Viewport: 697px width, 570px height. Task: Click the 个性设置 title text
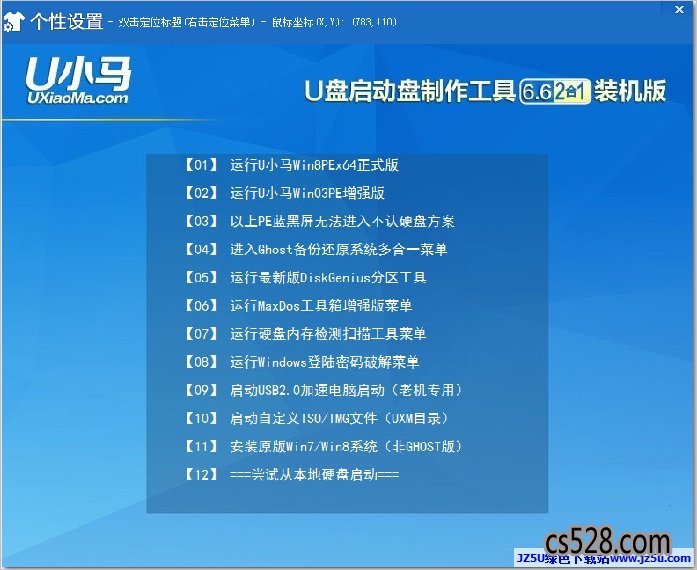[x=67, y=22]
